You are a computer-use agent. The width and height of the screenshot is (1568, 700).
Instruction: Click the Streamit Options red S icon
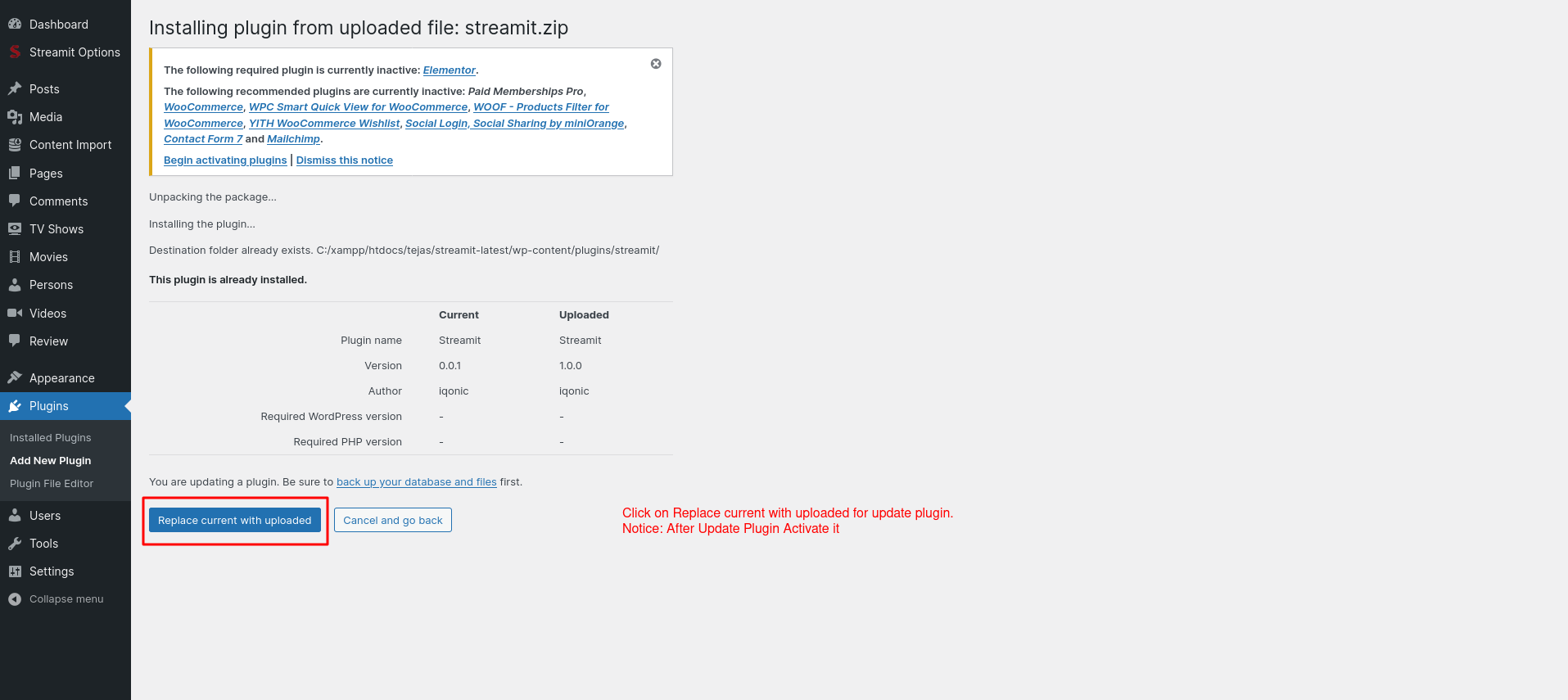tap(15, 52)
